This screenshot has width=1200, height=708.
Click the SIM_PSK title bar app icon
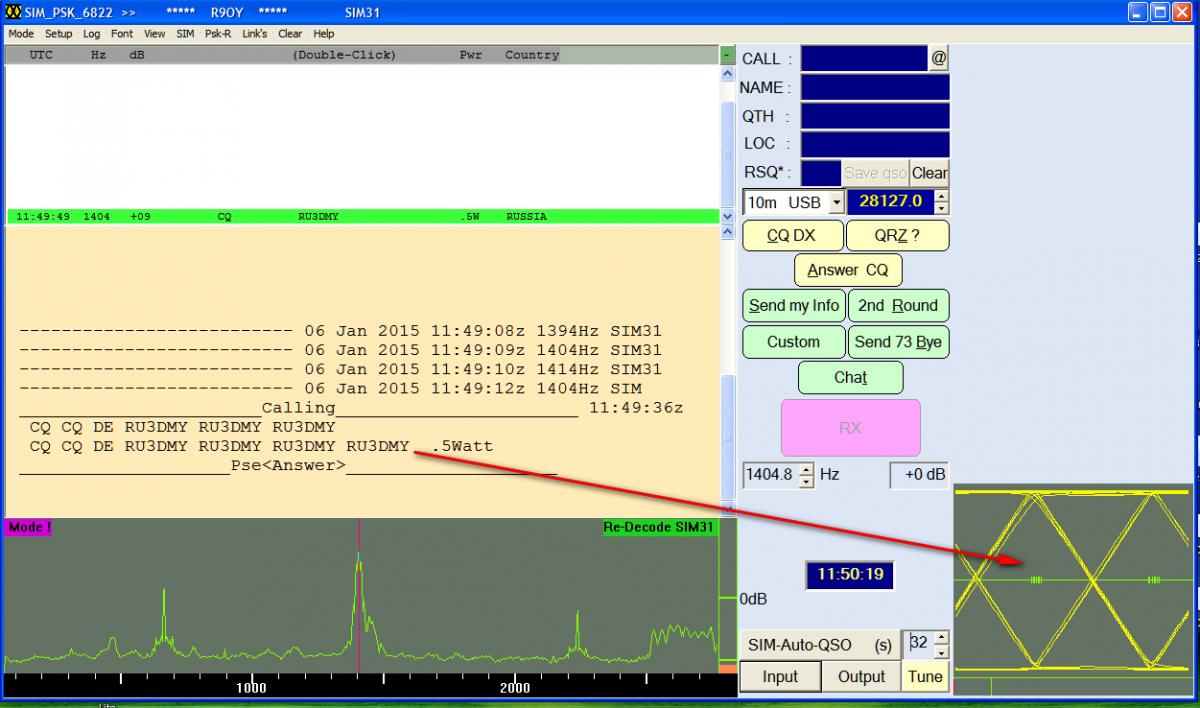[13, 13]
